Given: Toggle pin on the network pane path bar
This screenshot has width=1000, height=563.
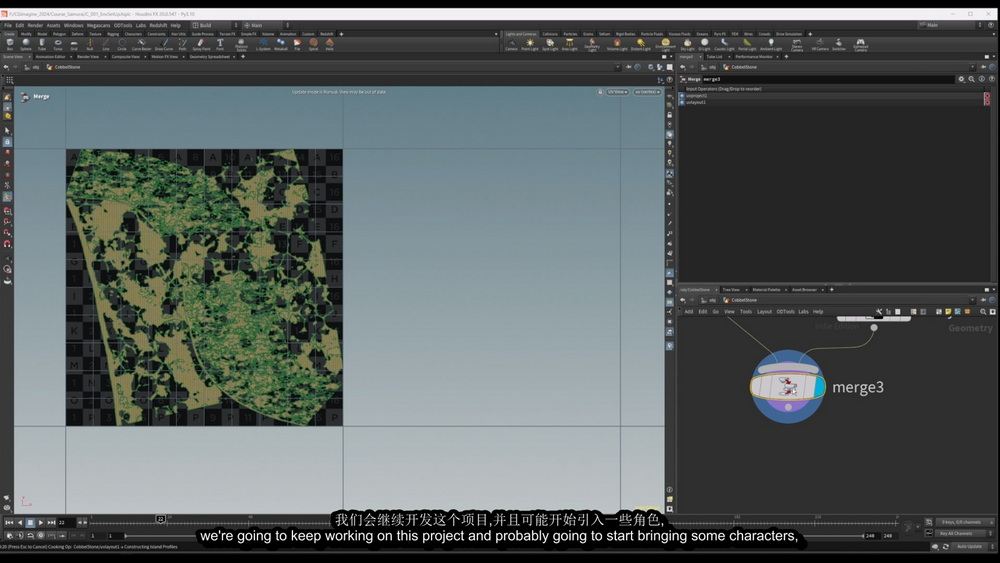Looking at the screenshot, I should coord(983,300).
